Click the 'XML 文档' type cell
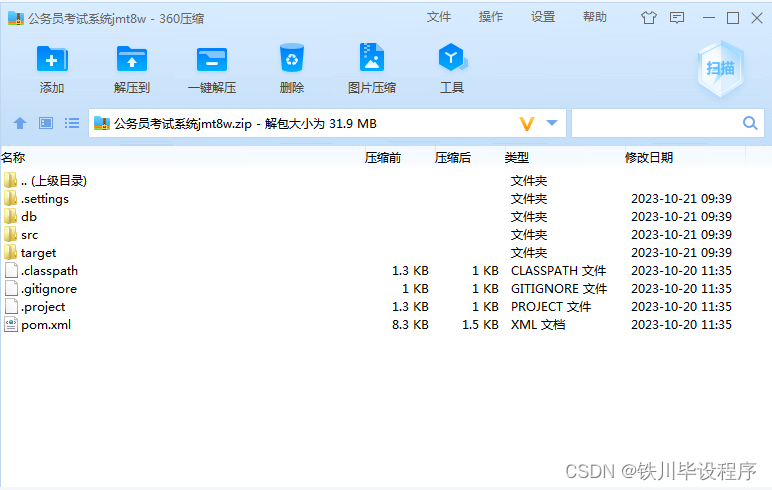Image resolution: width=772 pixels, height=490 pixels. [538, 325]
